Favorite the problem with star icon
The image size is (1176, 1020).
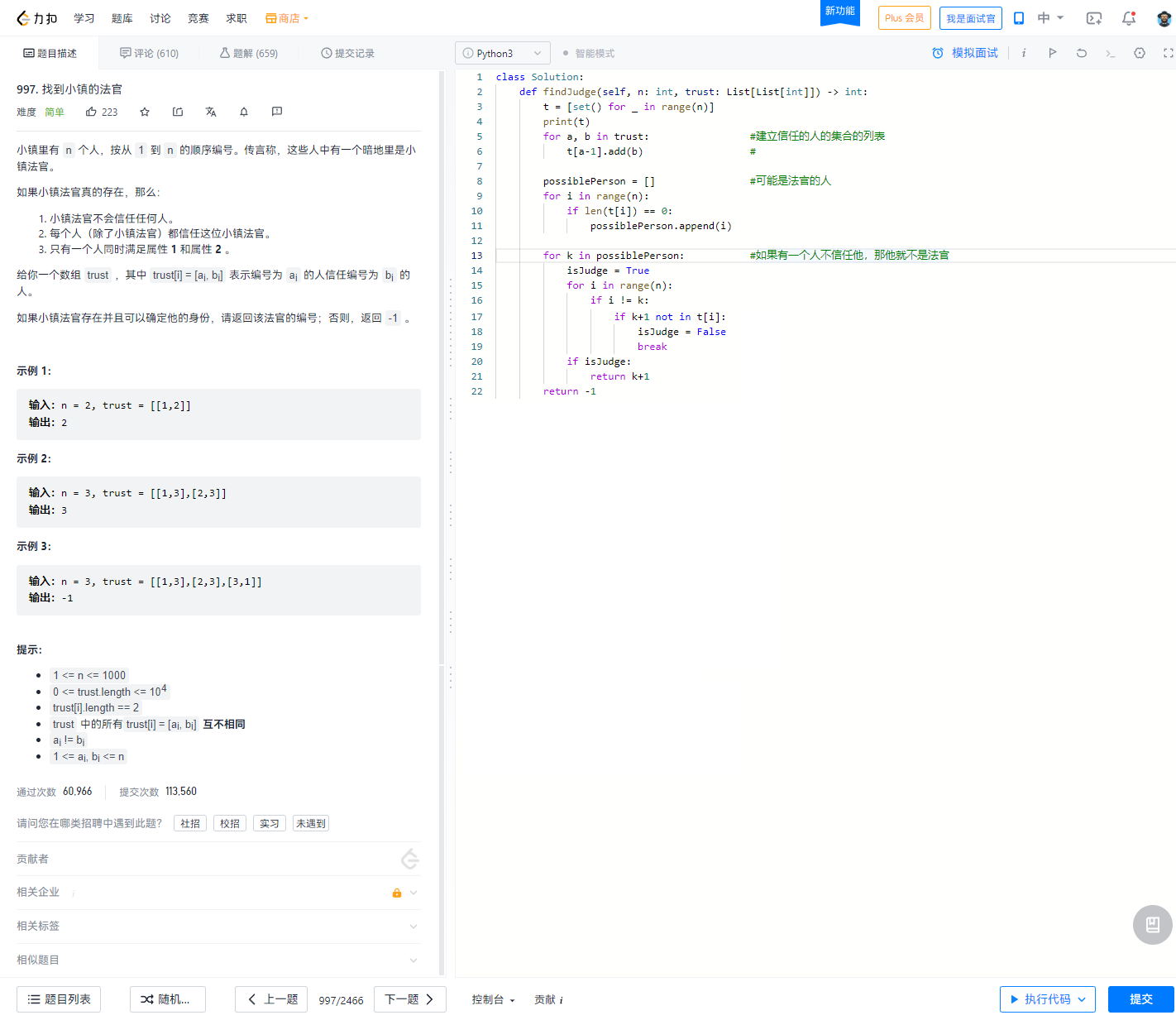(x=145, y=112)
